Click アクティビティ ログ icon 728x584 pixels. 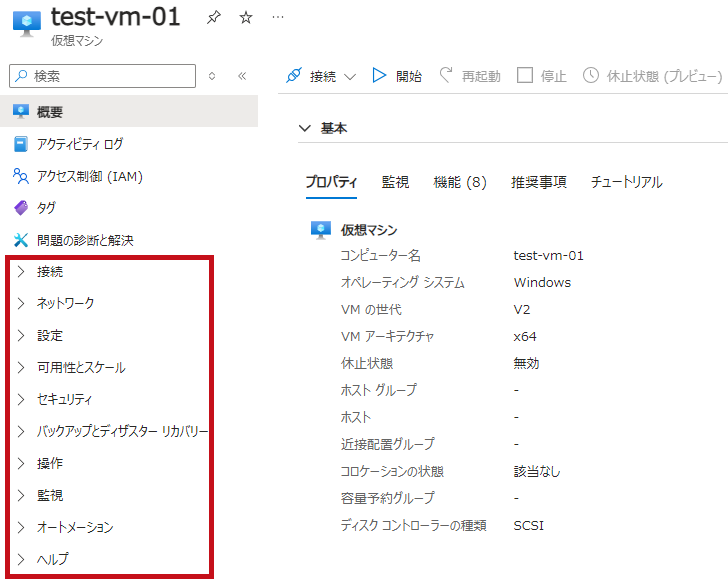coord(21,144)
